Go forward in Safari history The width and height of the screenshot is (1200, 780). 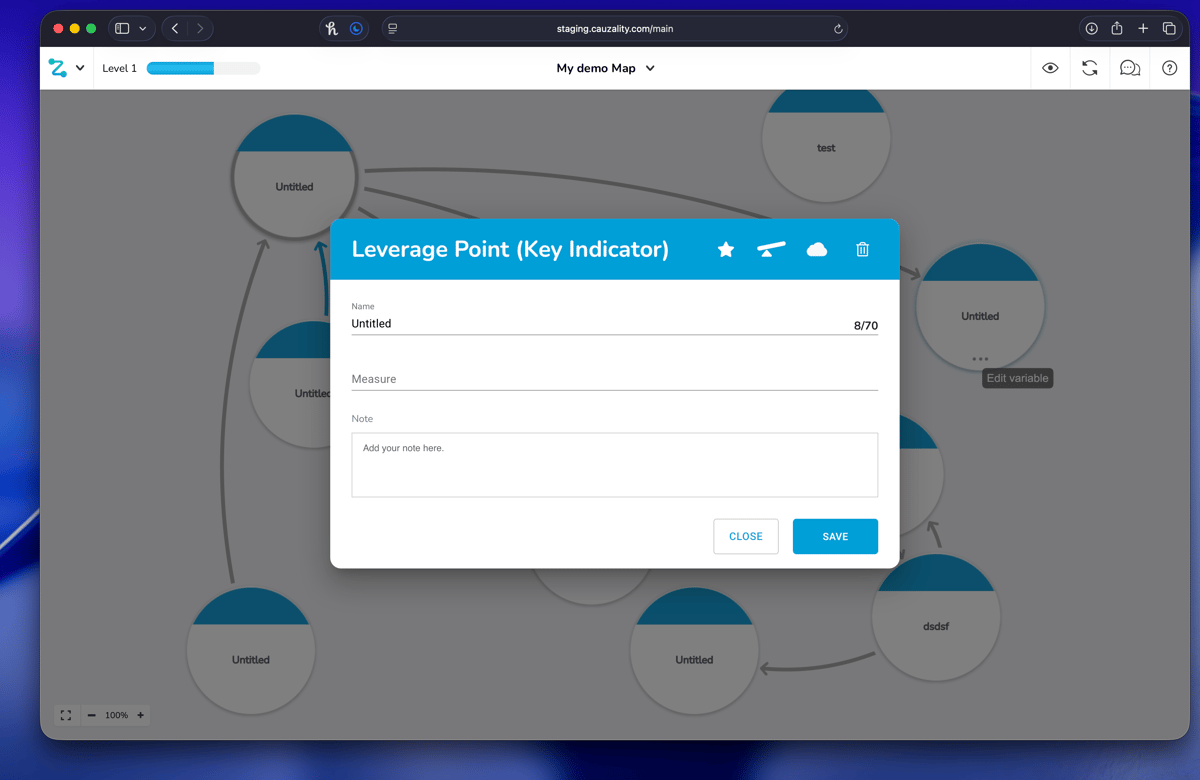(x=200, y=29)
